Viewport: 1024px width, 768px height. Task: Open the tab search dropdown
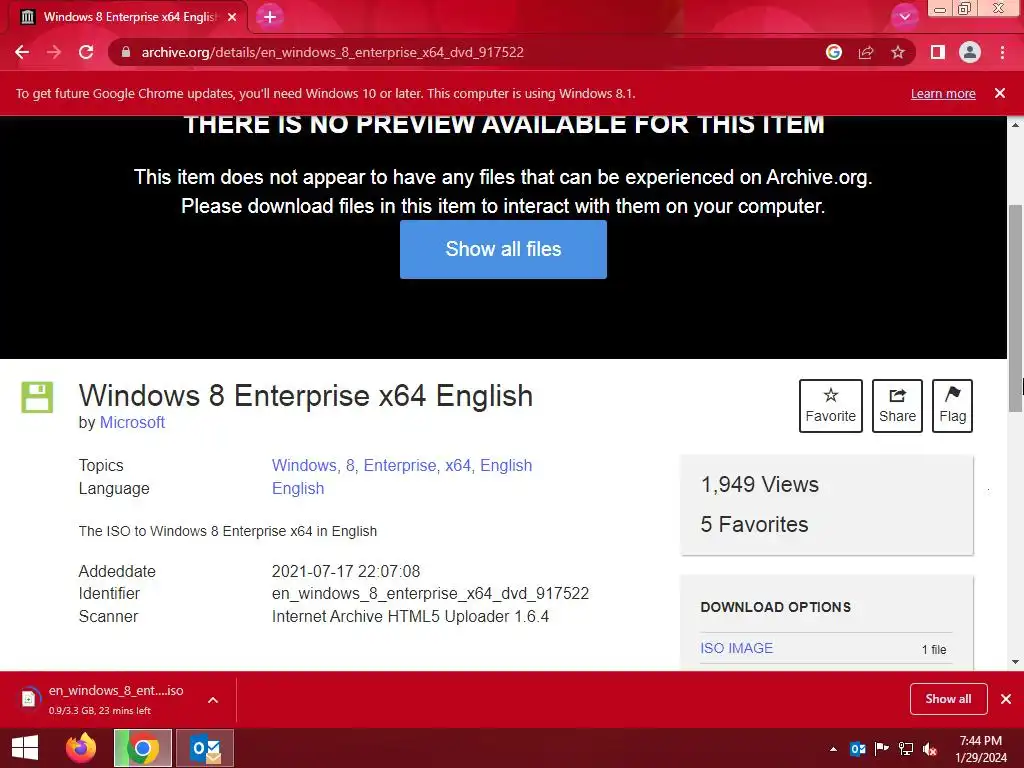(904, 17)
